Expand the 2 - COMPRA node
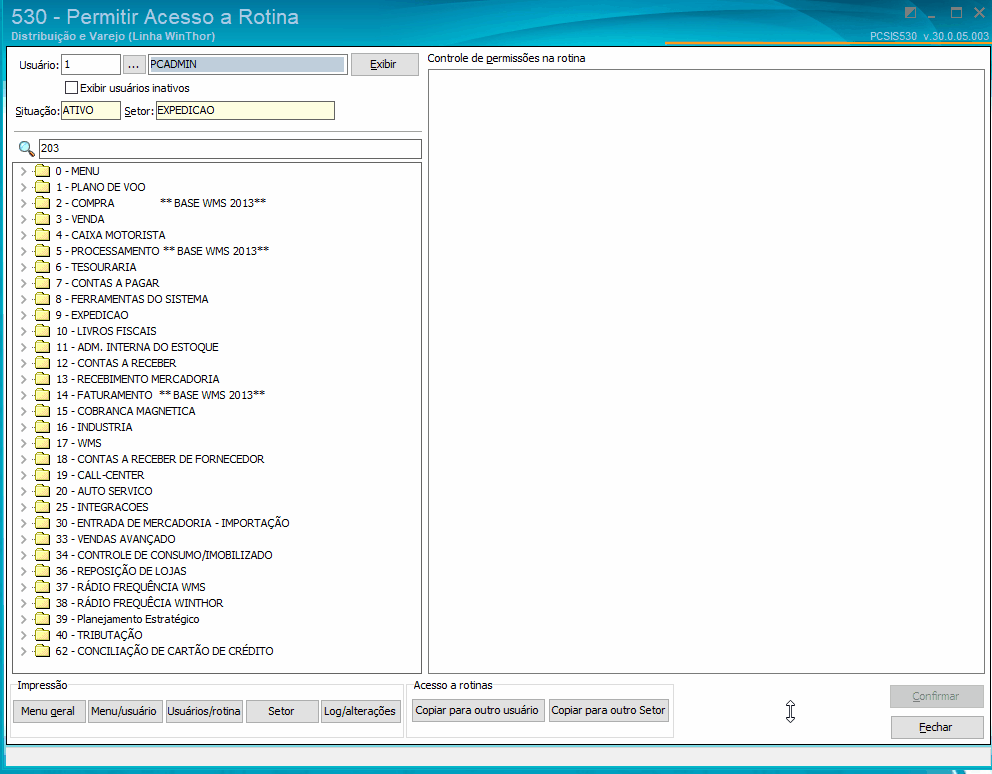The image size is (992, 774). 23,203
